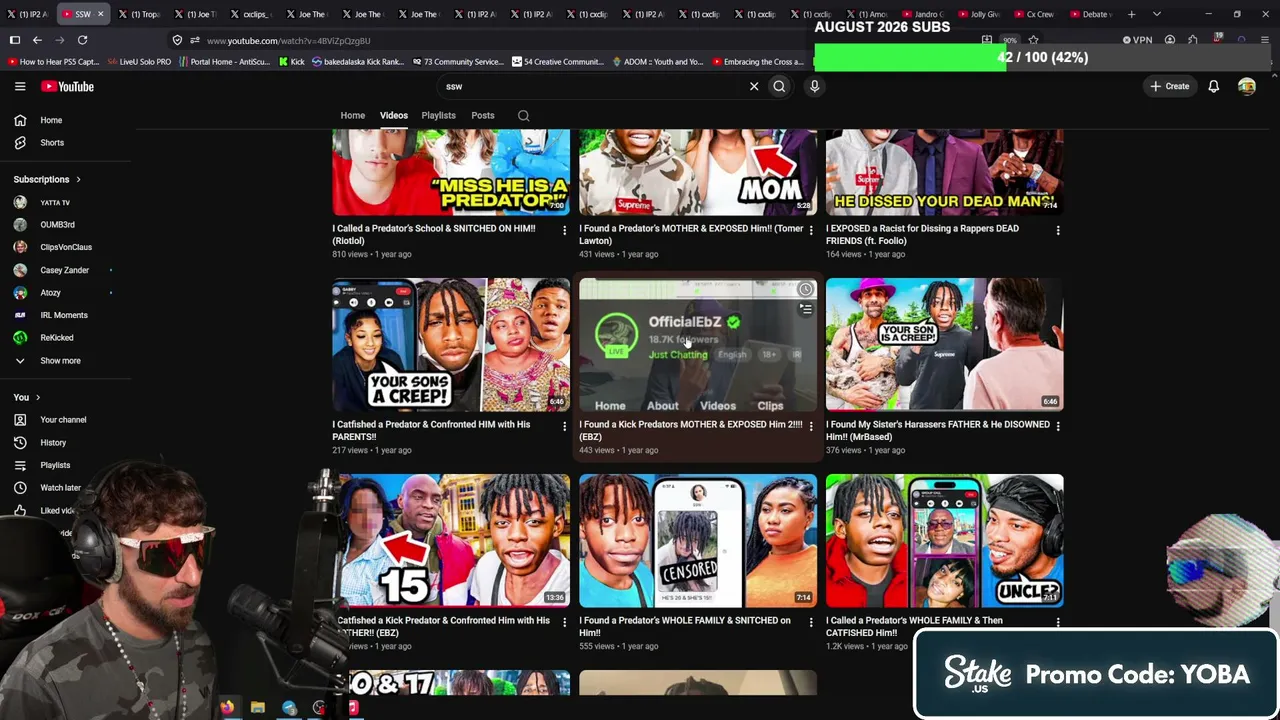Open the pink music app in the taskbar
The height and width of the screenshot is (720, 1280).
(352, 708)
